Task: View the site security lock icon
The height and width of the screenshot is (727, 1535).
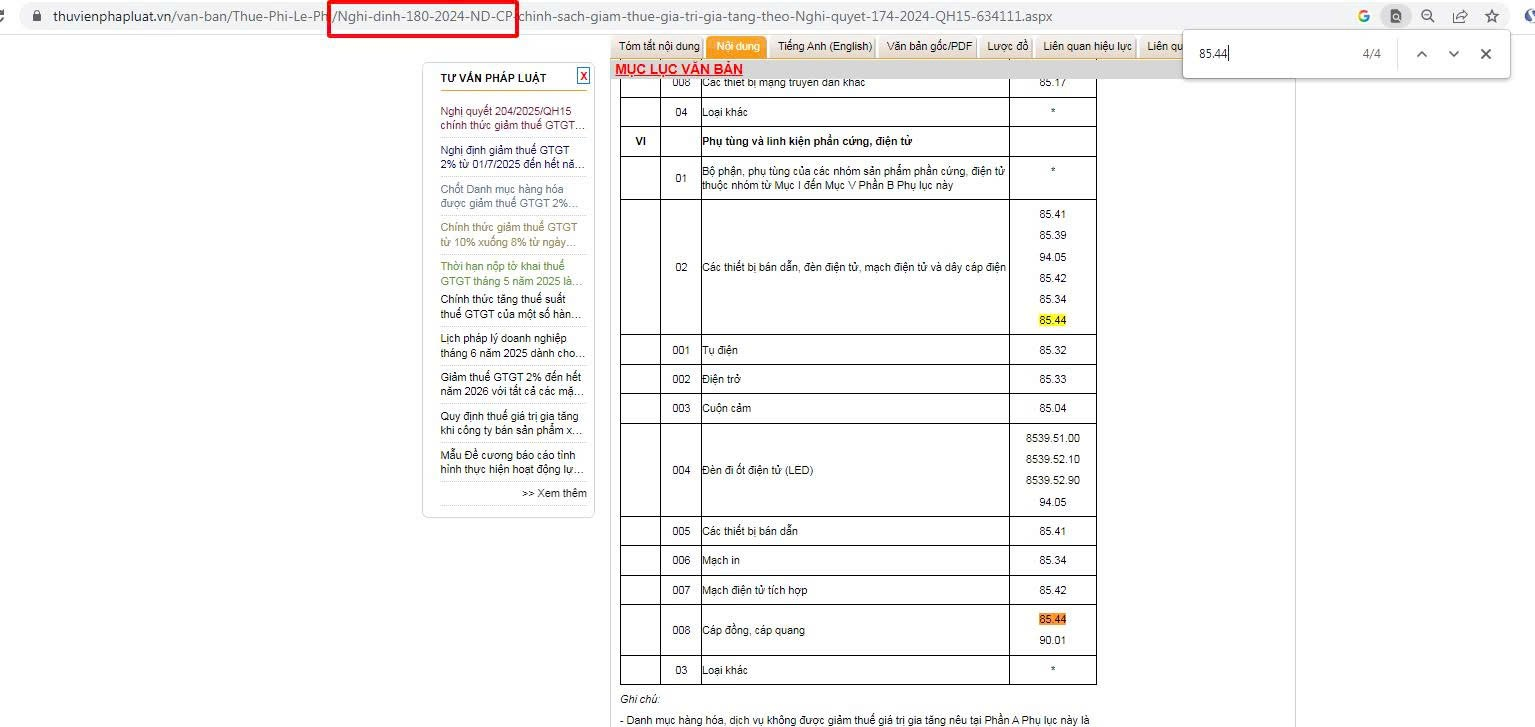Action: (x=38, y=16)
